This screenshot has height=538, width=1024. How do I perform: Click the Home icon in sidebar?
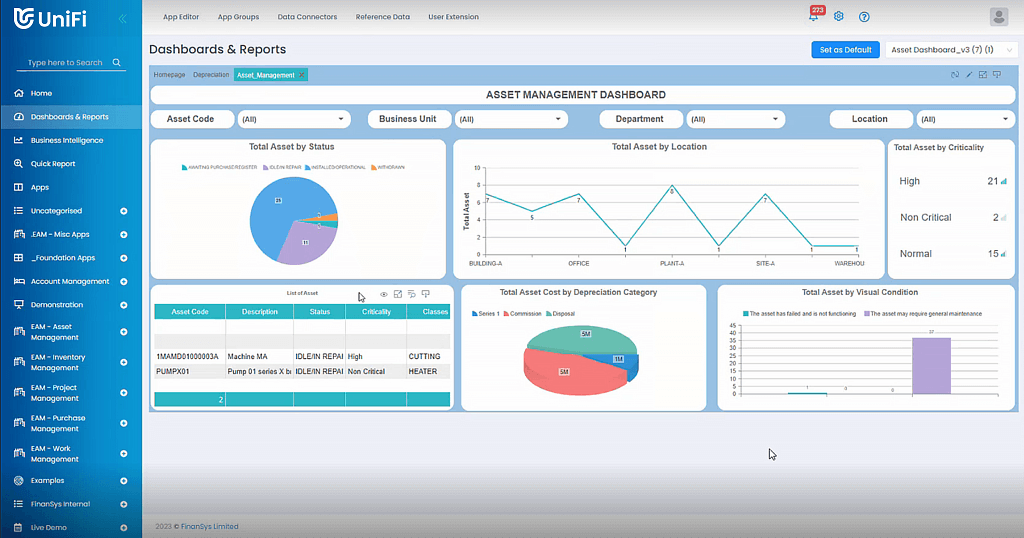(19, 93)
